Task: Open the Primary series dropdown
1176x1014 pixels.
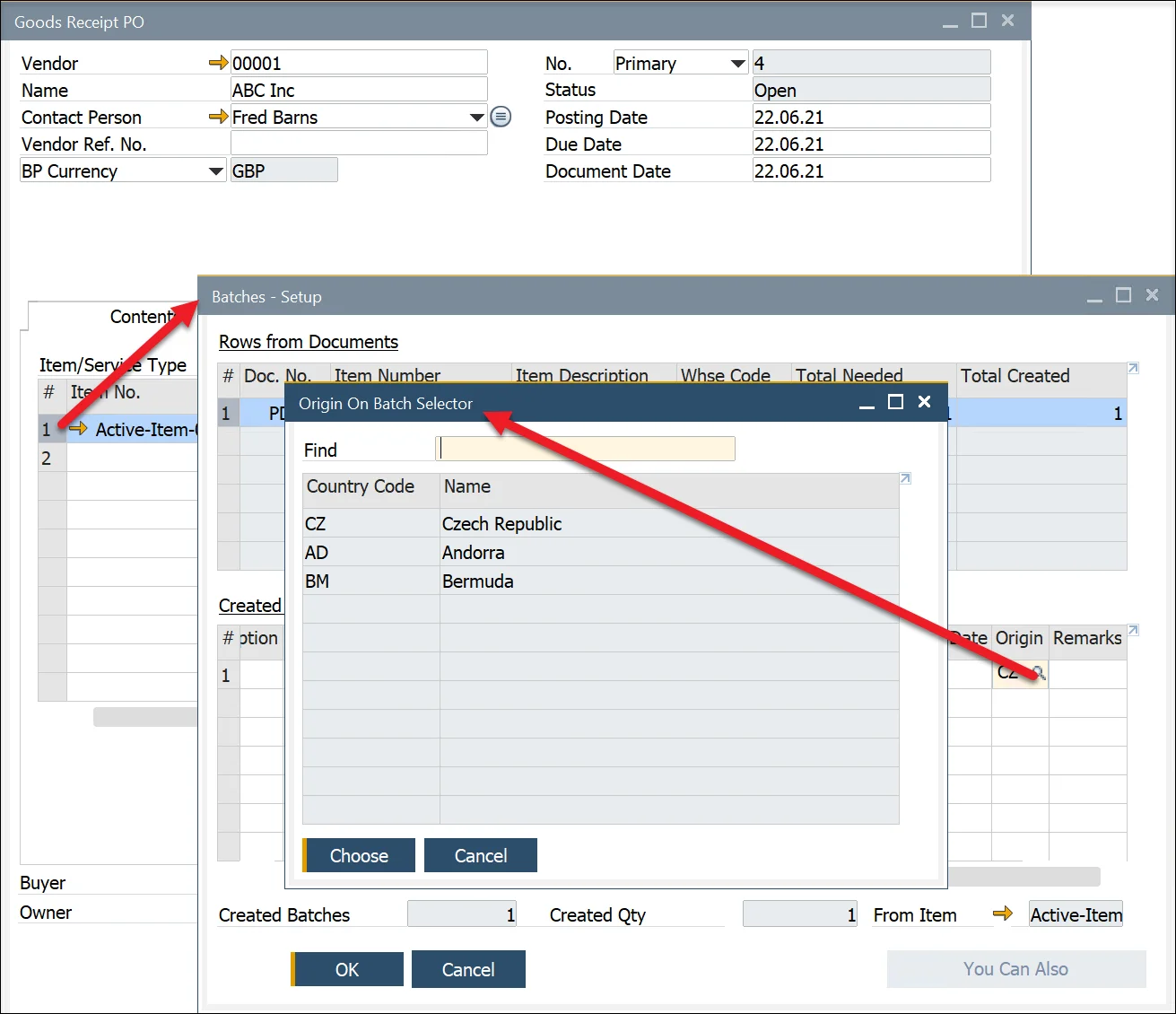Action: (737, 64)
